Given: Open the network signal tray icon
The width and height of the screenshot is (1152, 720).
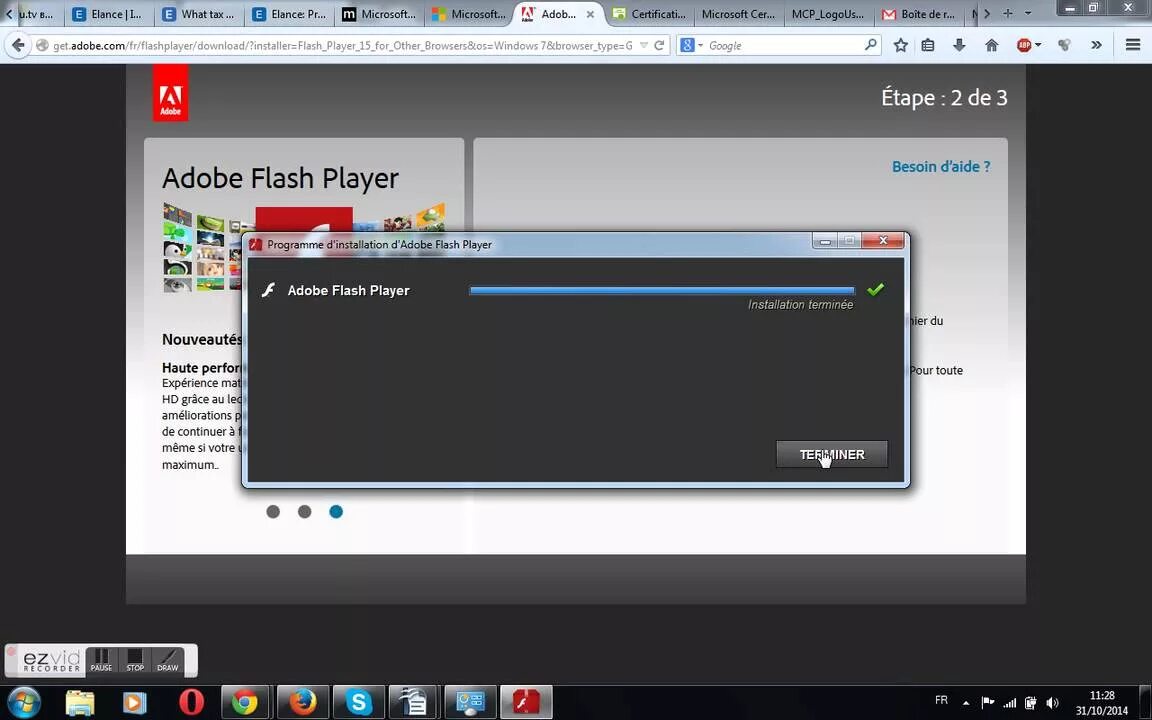Looking at the screenshot, I should pyautogui.click(x=1009, y=703).
